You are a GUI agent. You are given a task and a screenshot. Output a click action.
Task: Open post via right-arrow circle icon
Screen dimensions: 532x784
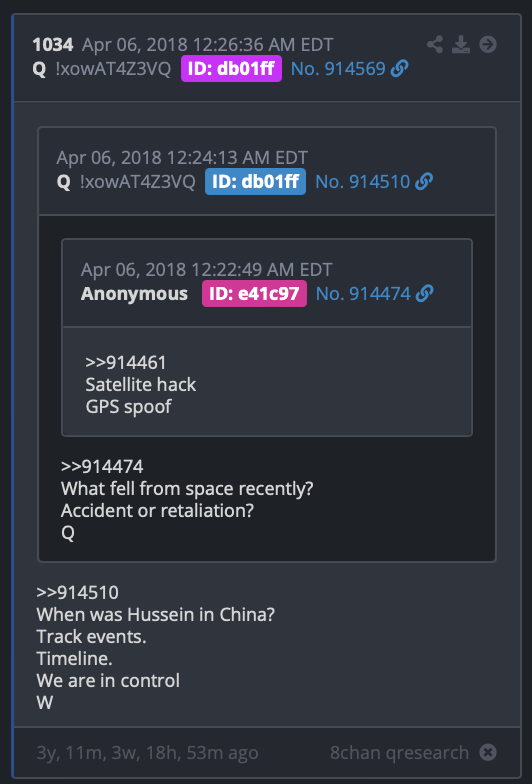coord(488,45)
